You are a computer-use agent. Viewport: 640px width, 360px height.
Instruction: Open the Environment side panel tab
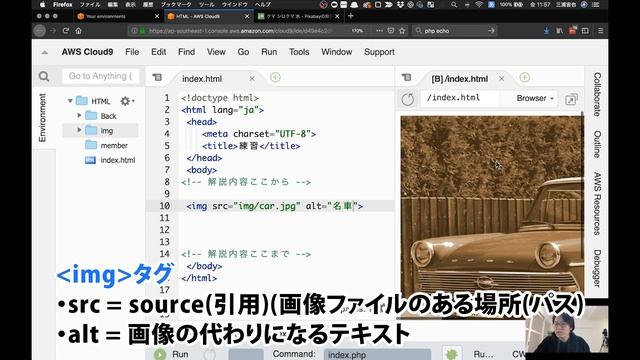[42, 118]
